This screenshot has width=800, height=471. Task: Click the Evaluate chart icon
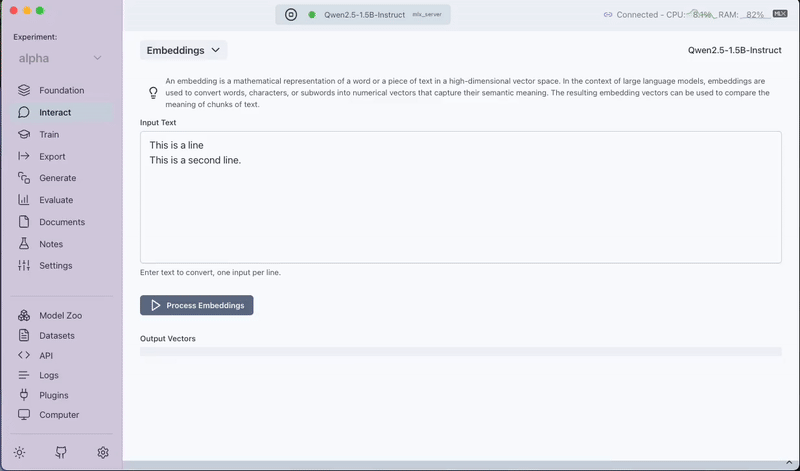click(x=24, y=200)
